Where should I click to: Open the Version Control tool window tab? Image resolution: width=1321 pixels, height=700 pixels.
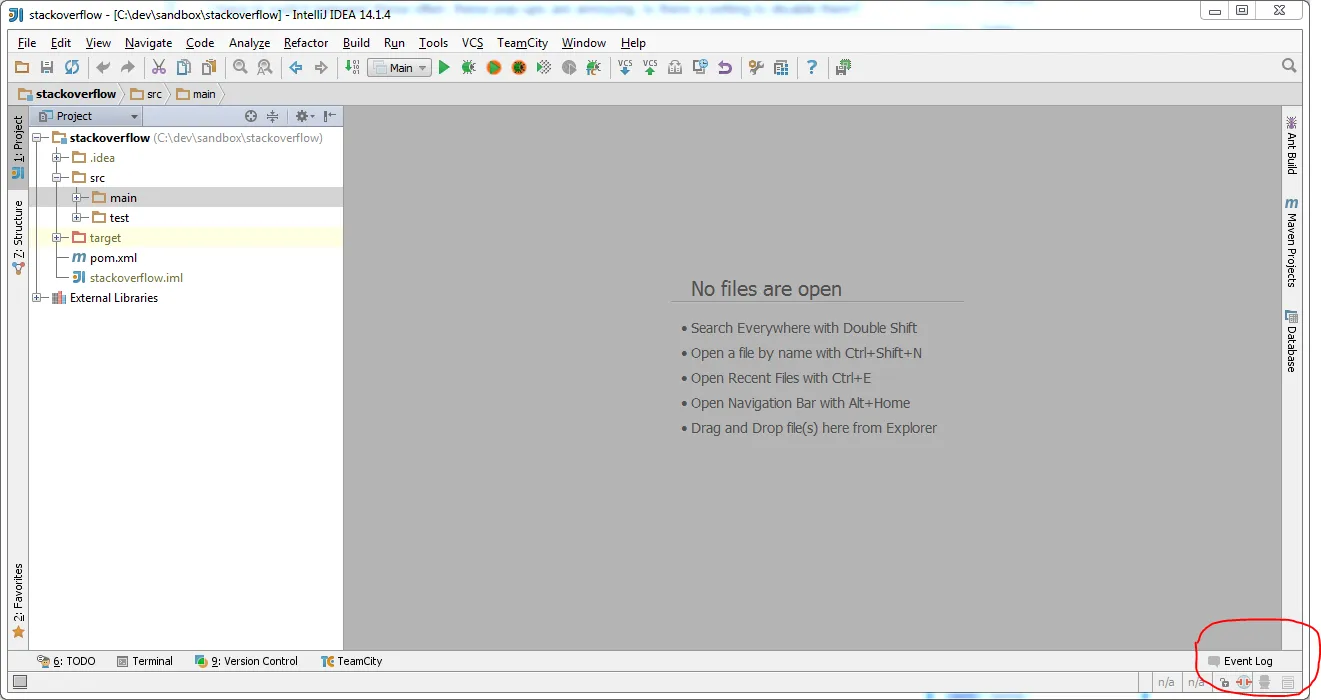tap(246, 661)
